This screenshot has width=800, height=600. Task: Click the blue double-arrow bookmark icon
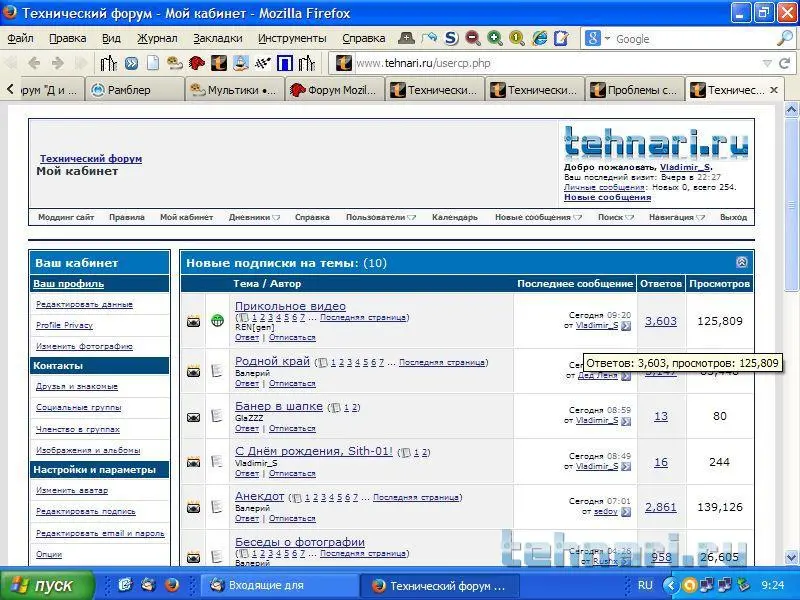point(132,63)
